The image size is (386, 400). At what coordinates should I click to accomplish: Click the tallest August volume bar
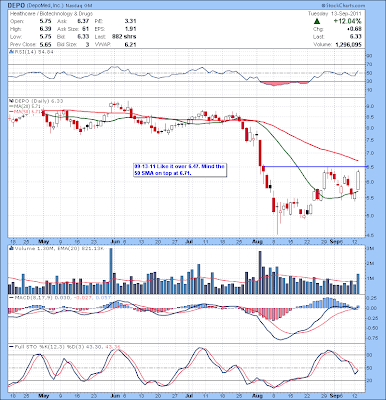click(x=260, y=273)
